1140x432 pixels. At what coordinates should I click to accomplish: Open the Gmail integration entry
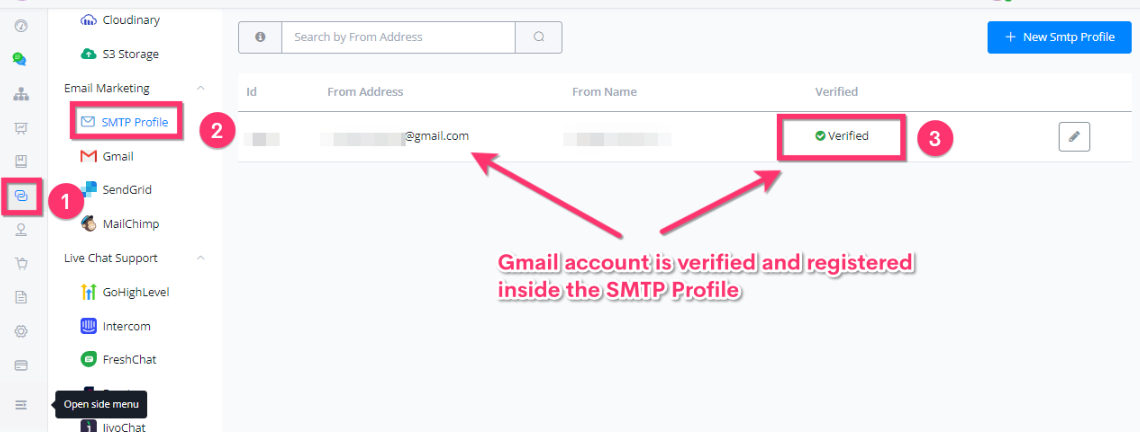(x=107, y=156)
